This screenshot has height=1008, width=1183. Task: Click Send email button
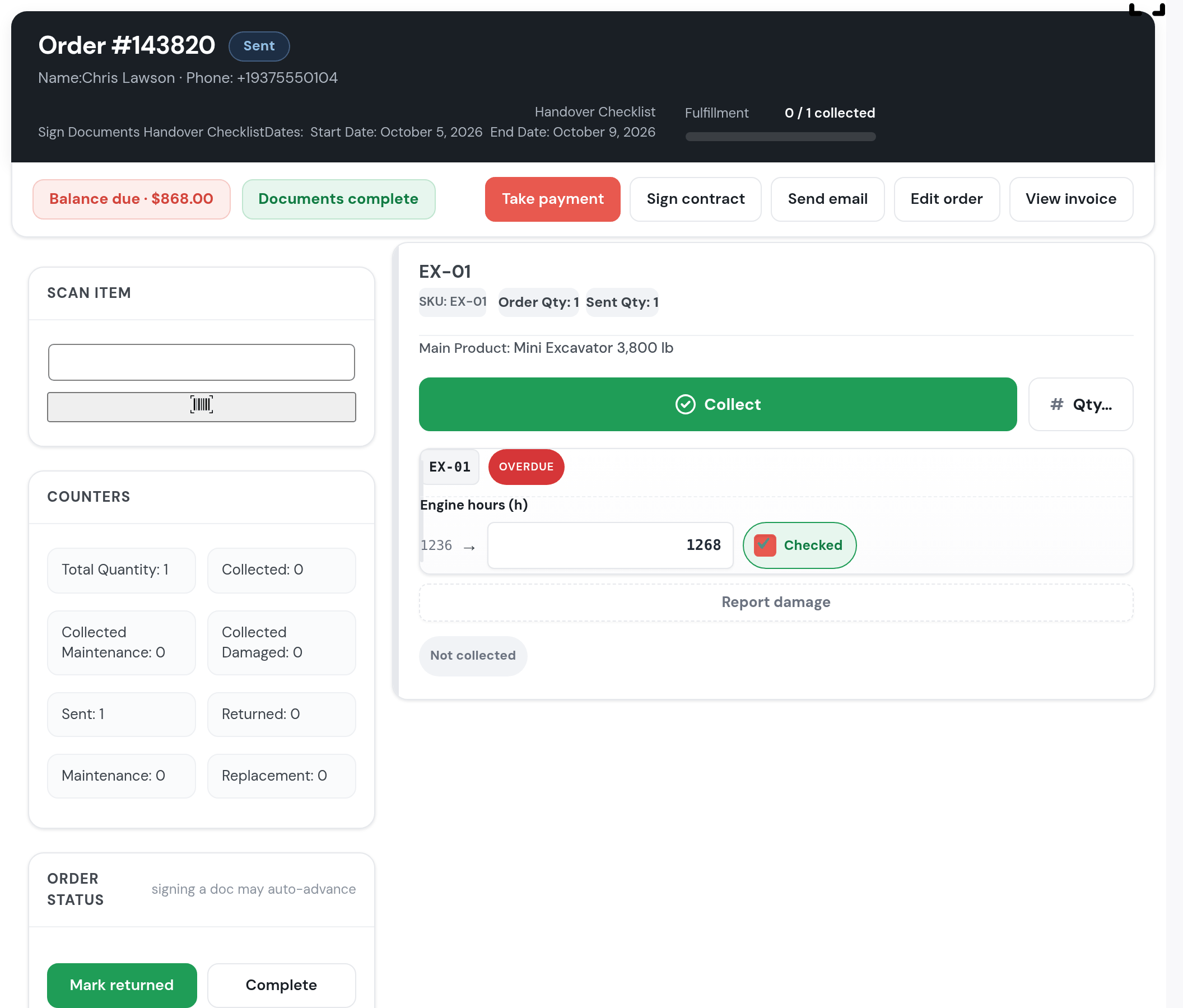pyautogui.click(x=827, y=199)
